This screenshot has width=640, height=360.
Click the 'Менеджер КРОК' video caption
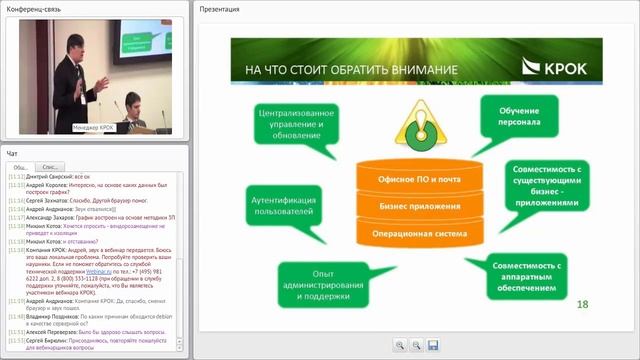(x=93, y=128)
